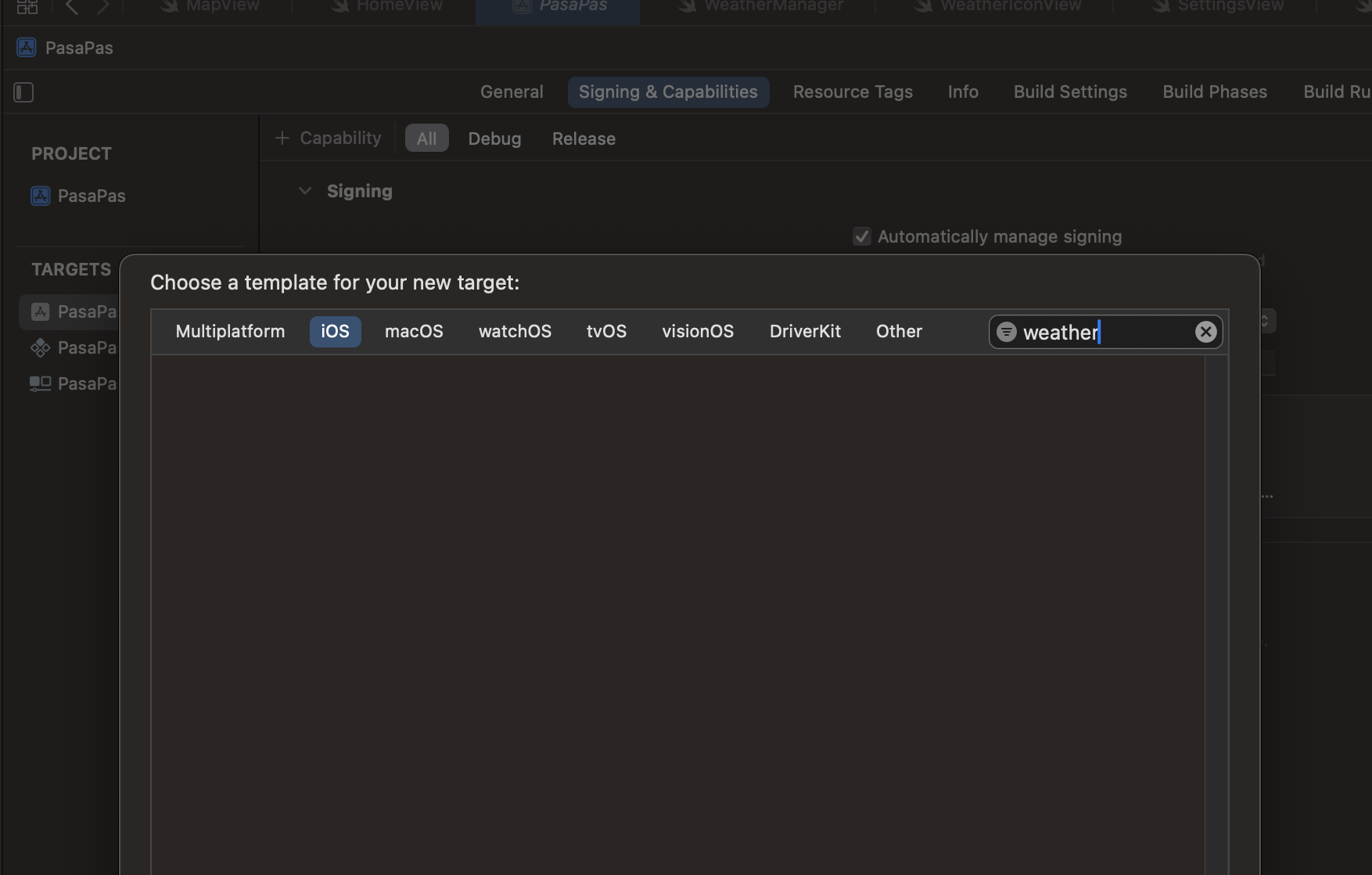Select the Debug configuration filter
This screenshot has width=1372, height=875.
494,139
